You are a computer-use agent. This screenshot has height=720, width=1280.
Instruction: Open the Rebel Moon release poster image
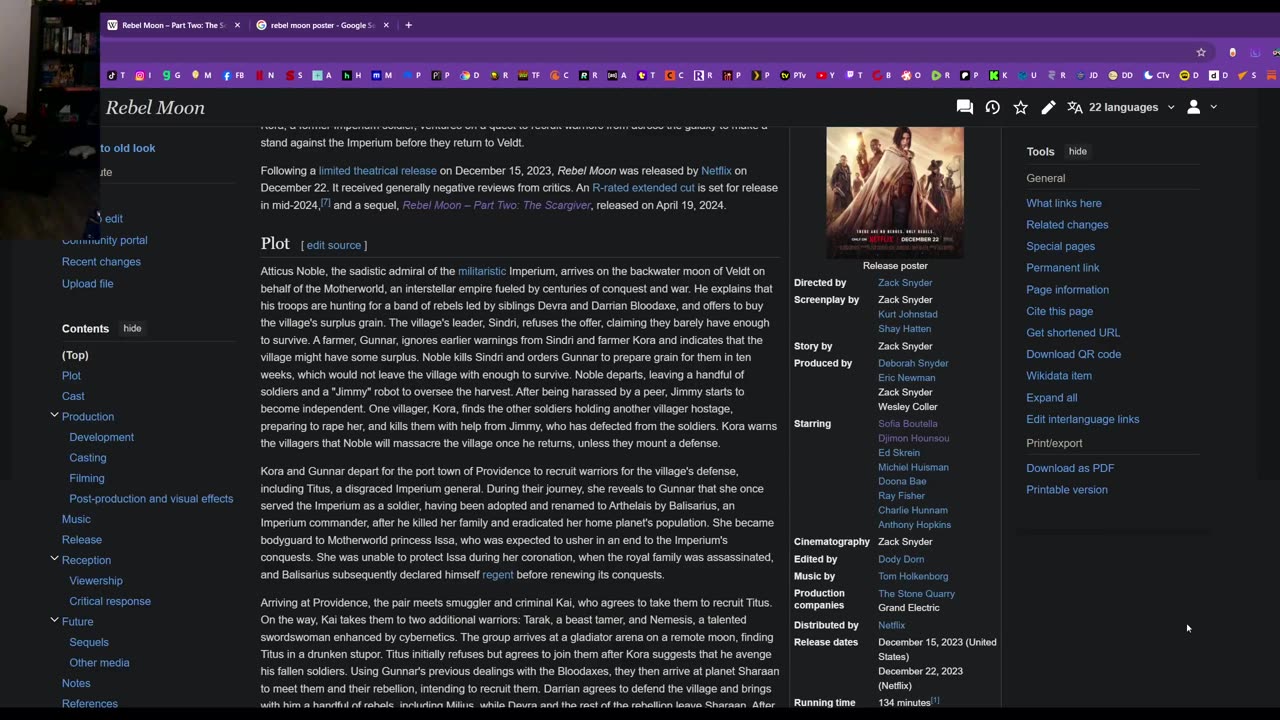click(895, 192)
